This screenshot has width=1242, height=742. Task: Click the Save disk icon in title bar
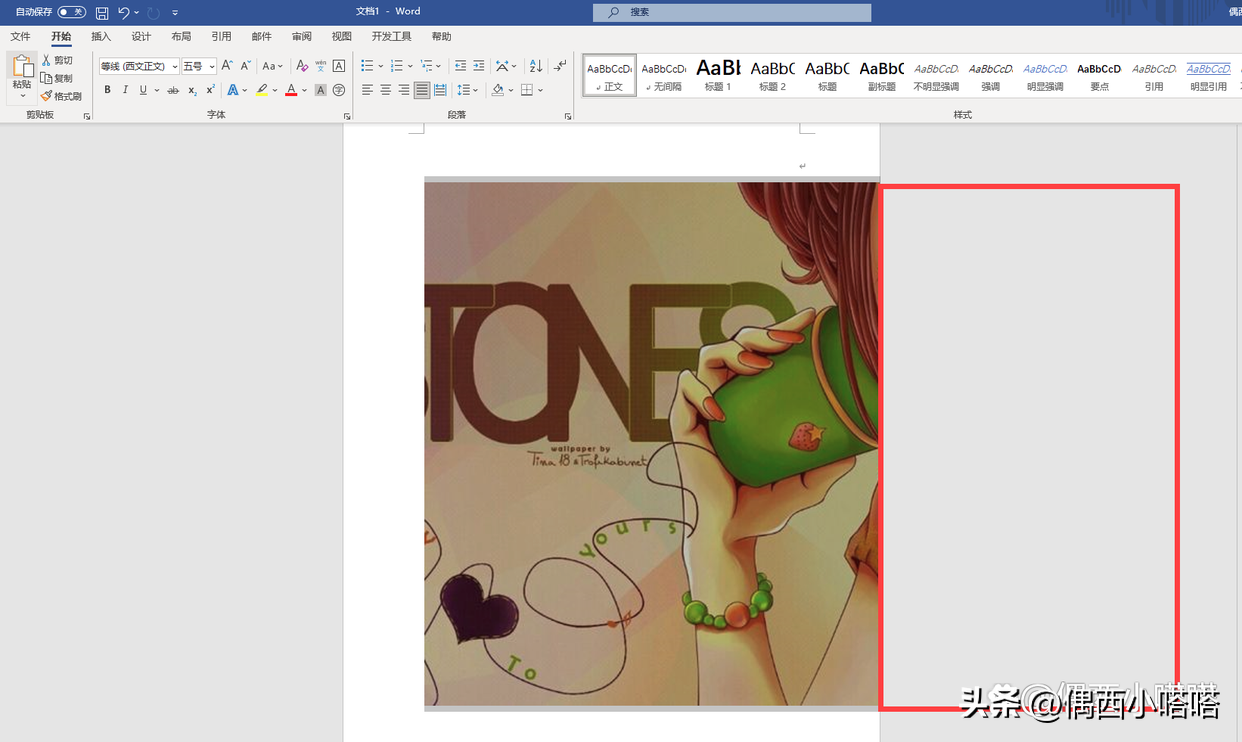[102, 12]
